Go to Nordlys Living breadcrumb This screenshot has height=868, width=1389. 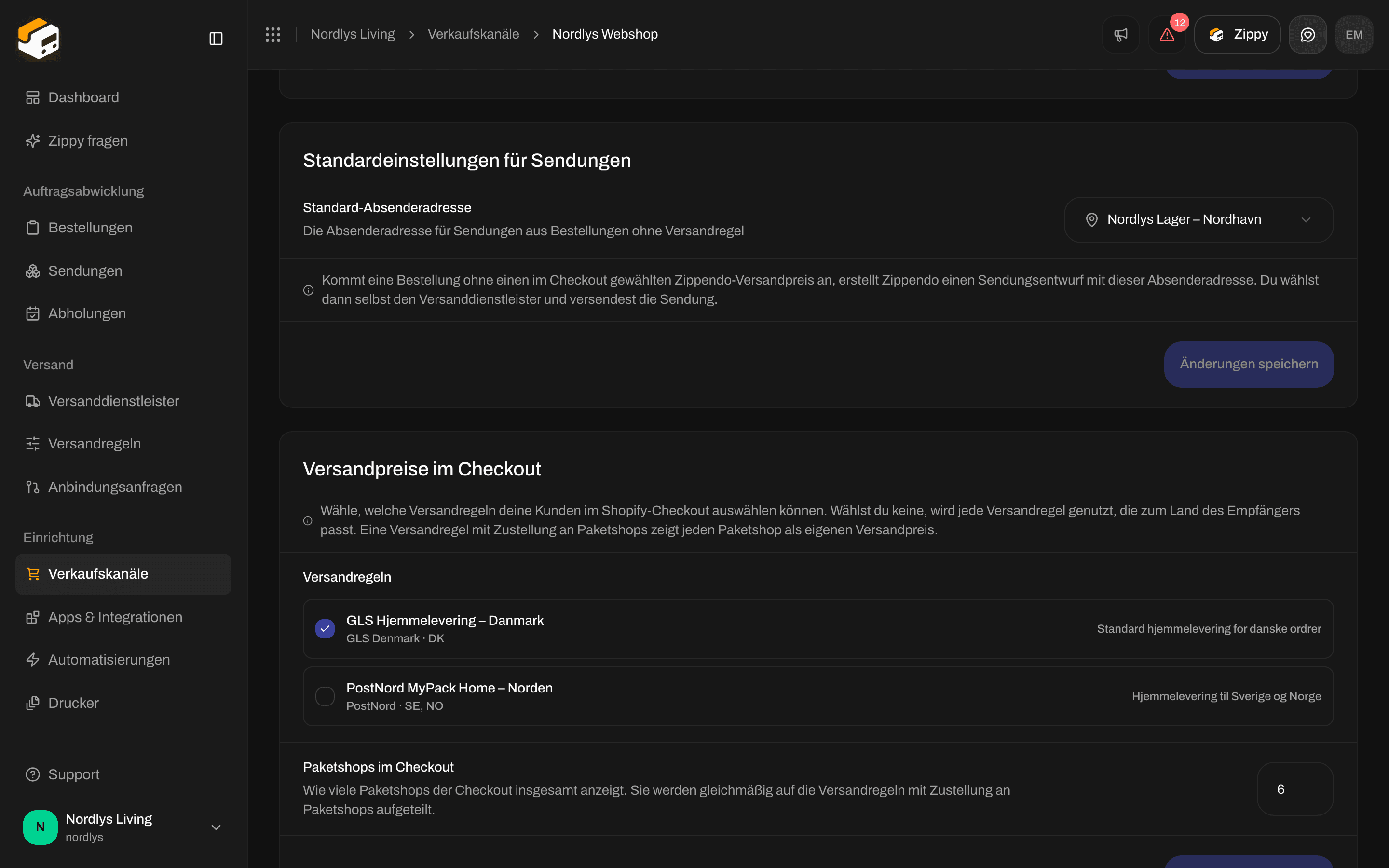click(353, 34)
